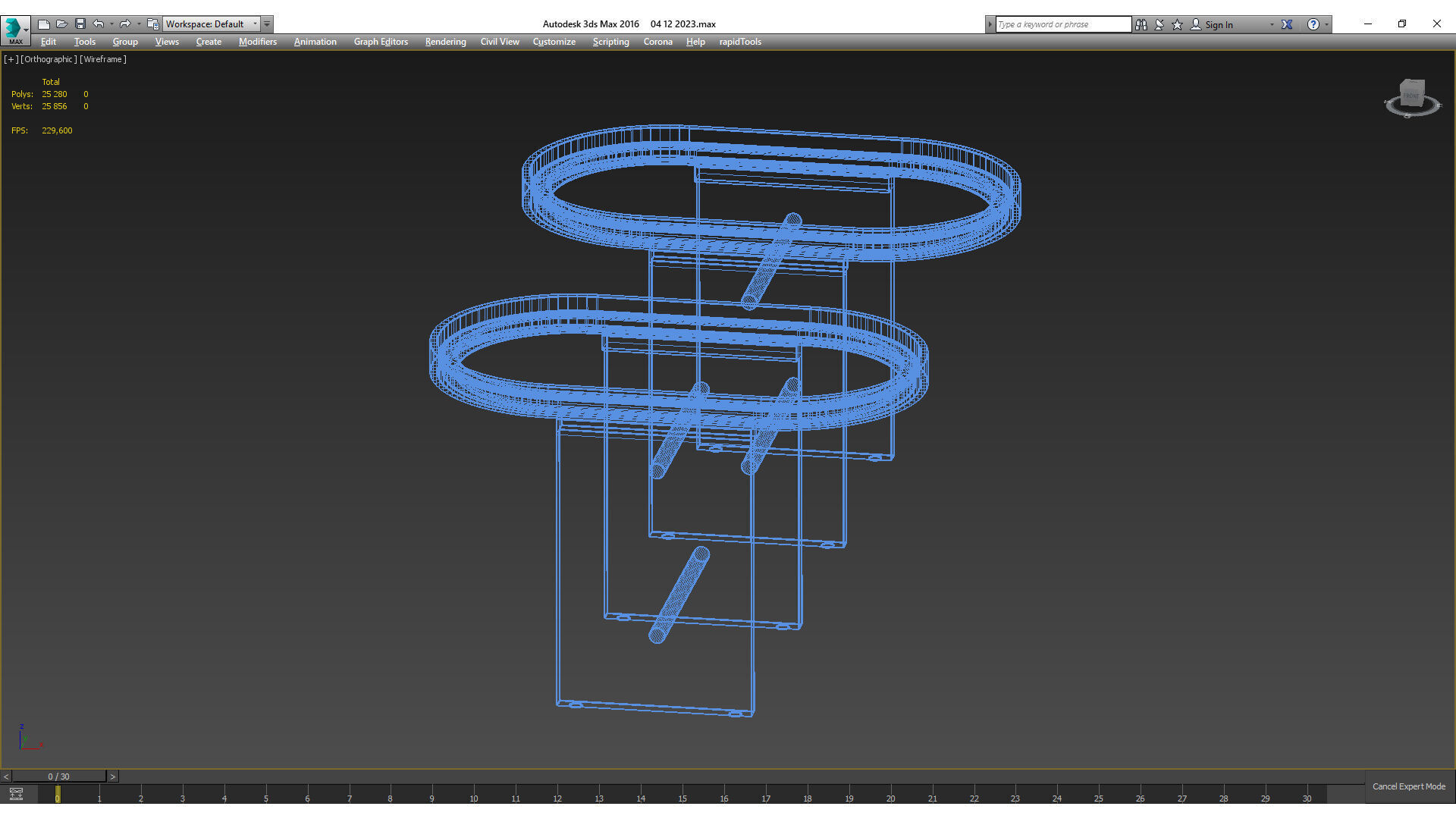The image size is (1456, 819).
Task: Open the undo history dropdown arrow
Action: pyautogui.click(x=111, y=24)
